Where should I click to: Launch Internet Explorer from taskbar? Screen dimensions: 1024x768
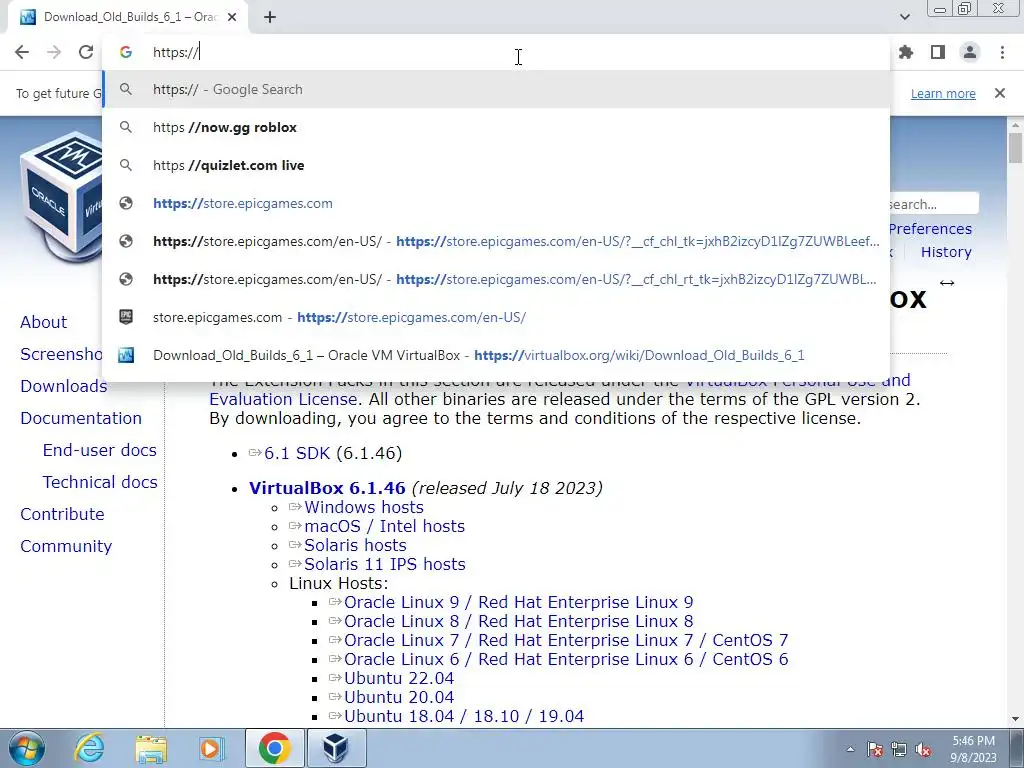tap(89, 748)
